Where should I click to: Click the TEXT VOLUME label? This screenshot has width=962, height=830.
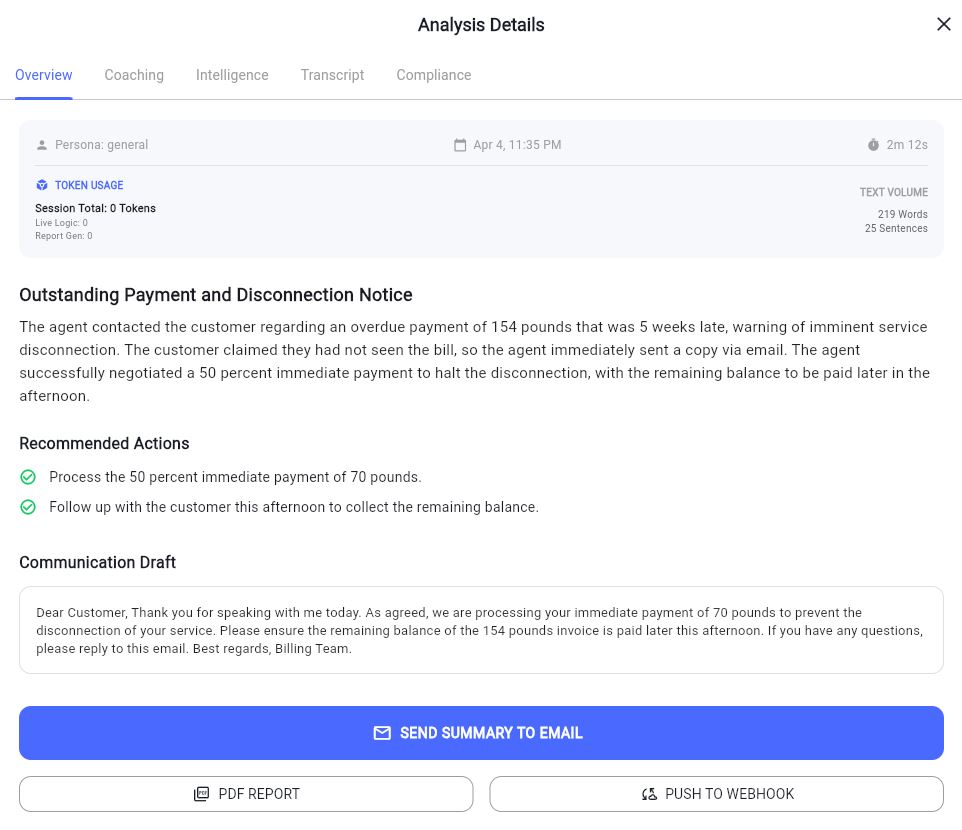pos(893,192)
